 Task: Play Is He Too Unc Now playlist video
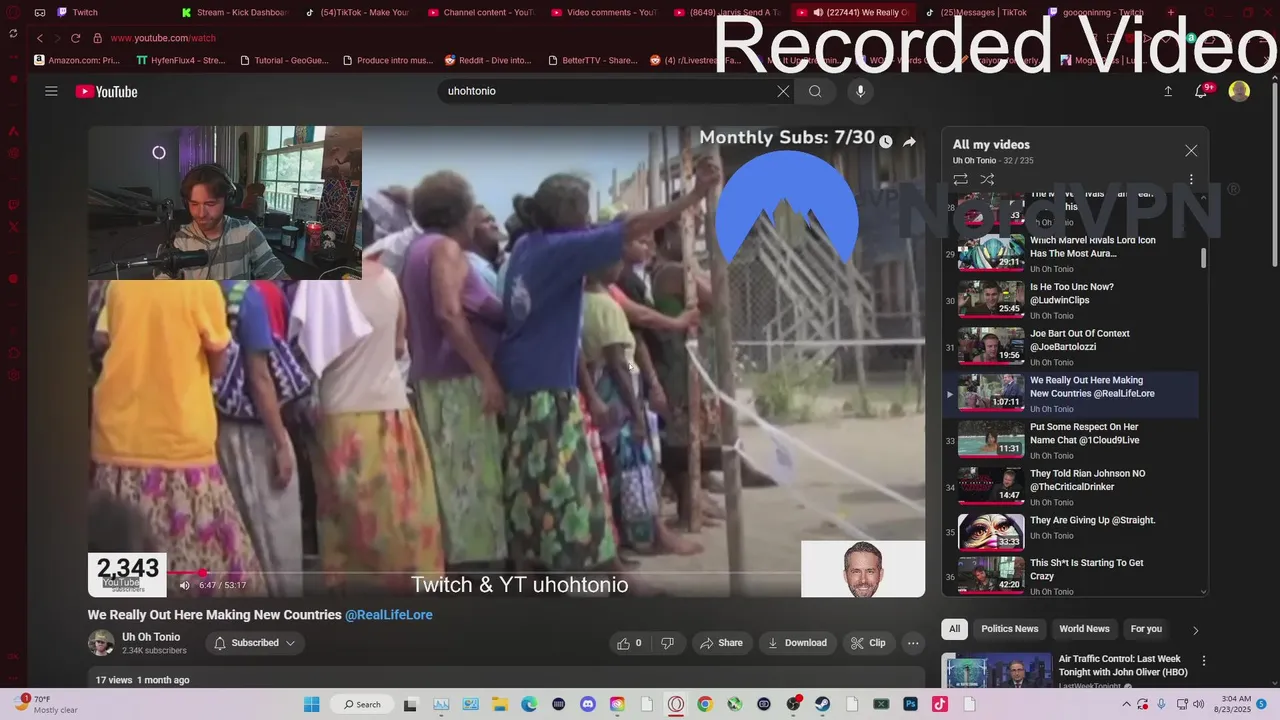1070,300
